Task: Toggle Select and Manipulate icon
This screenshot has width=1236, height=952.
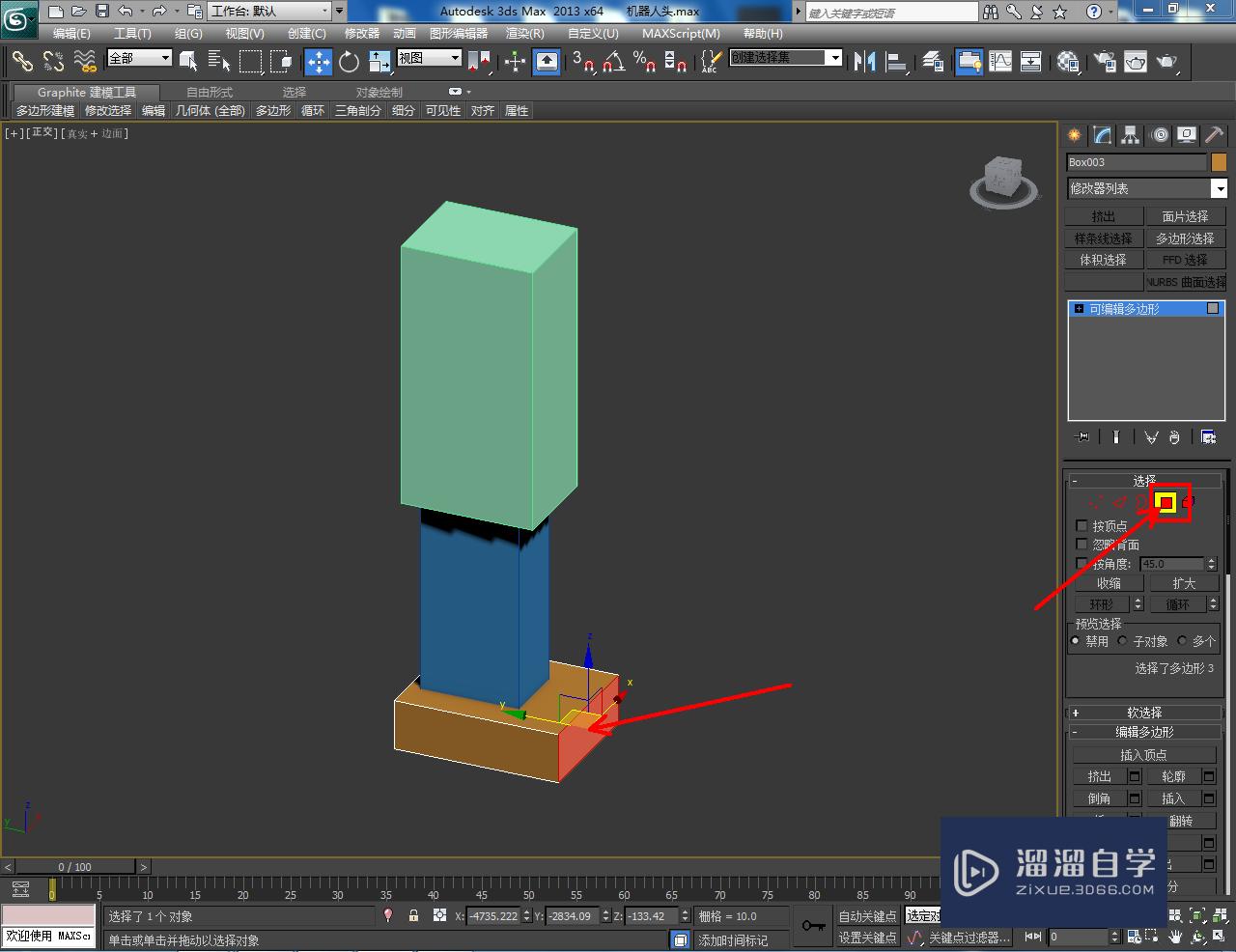Action: point(515,61)
